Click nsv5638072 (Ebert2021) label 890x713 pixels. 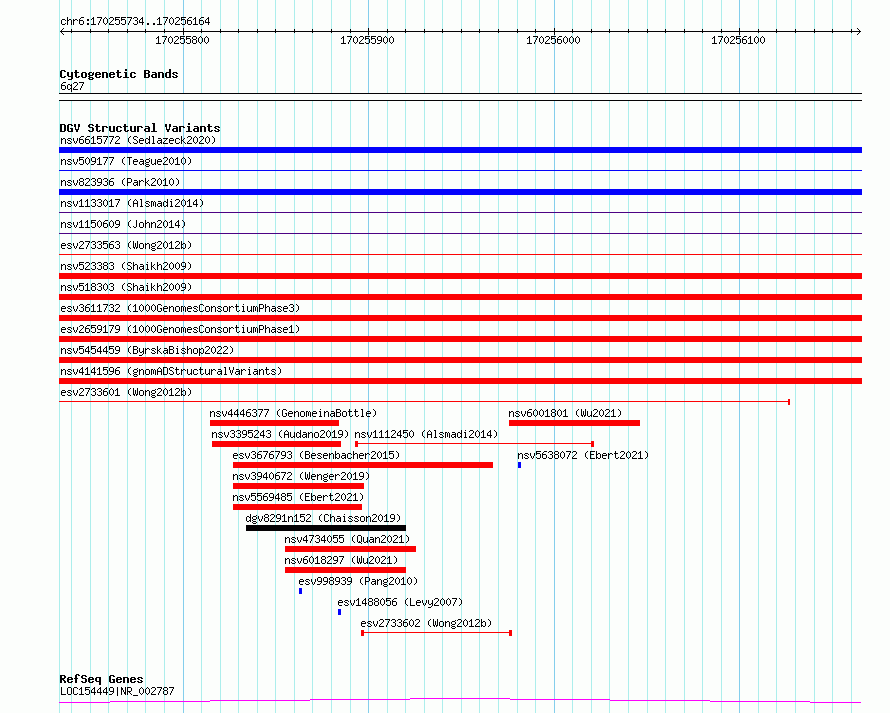(583, 455)
